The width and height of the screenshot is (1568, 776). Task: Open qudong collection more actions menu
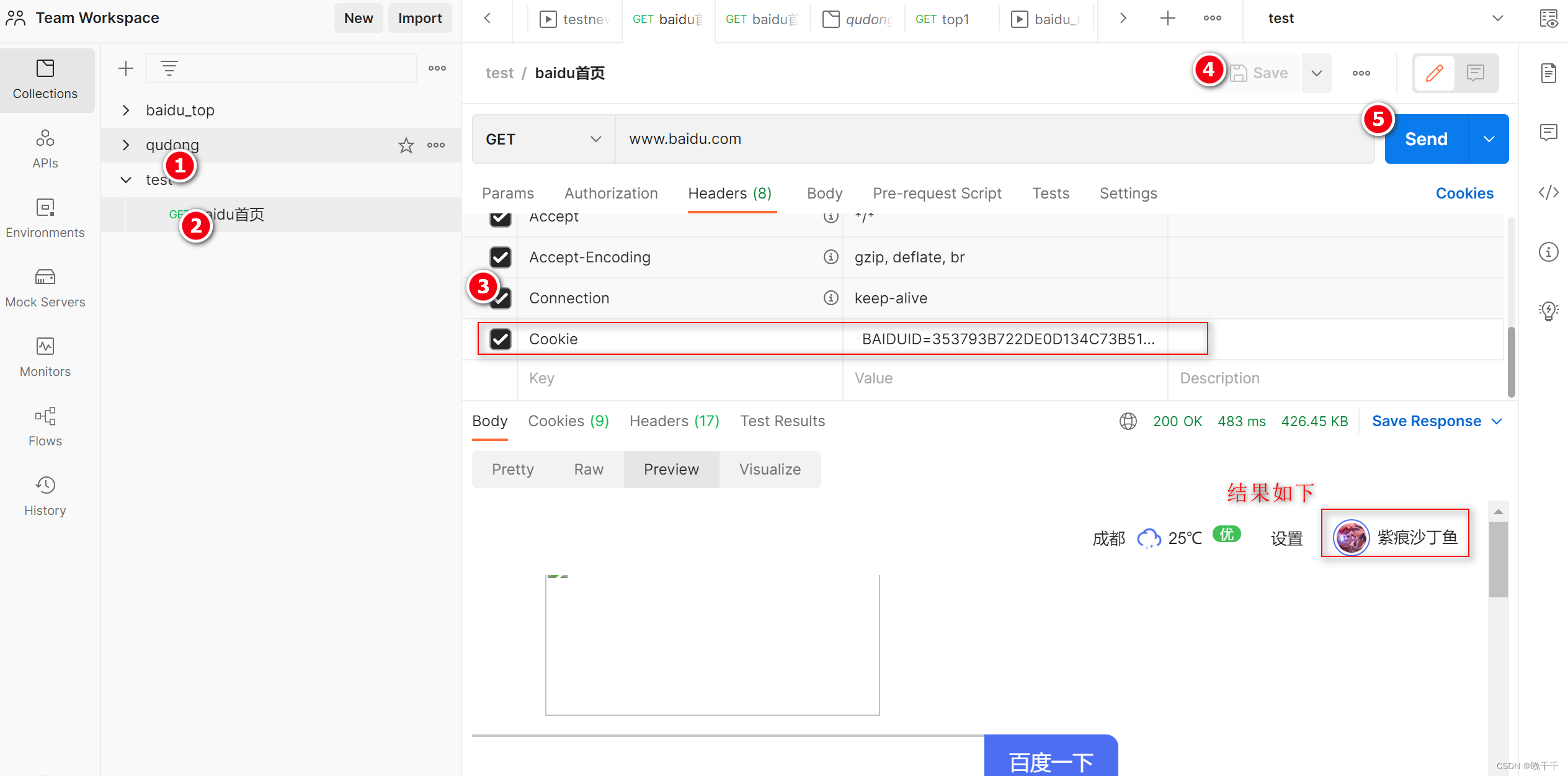(436, 145)
